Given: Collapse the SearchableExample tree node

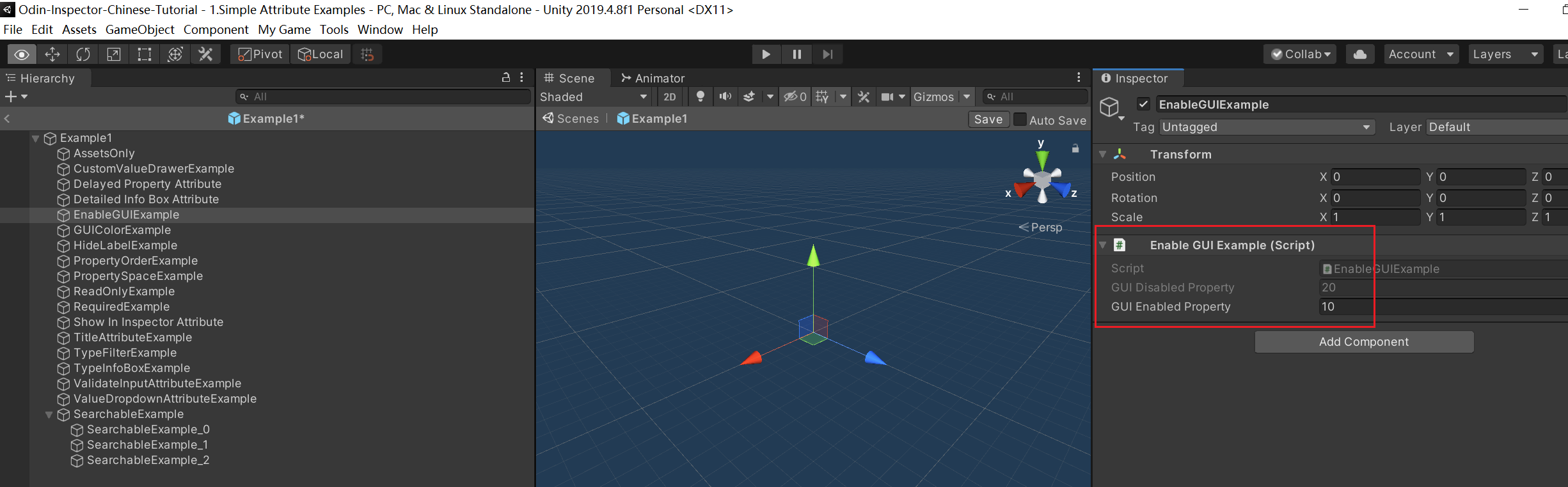Looking at the screenshot, I should pyautogui.click(x=49, y=415).
